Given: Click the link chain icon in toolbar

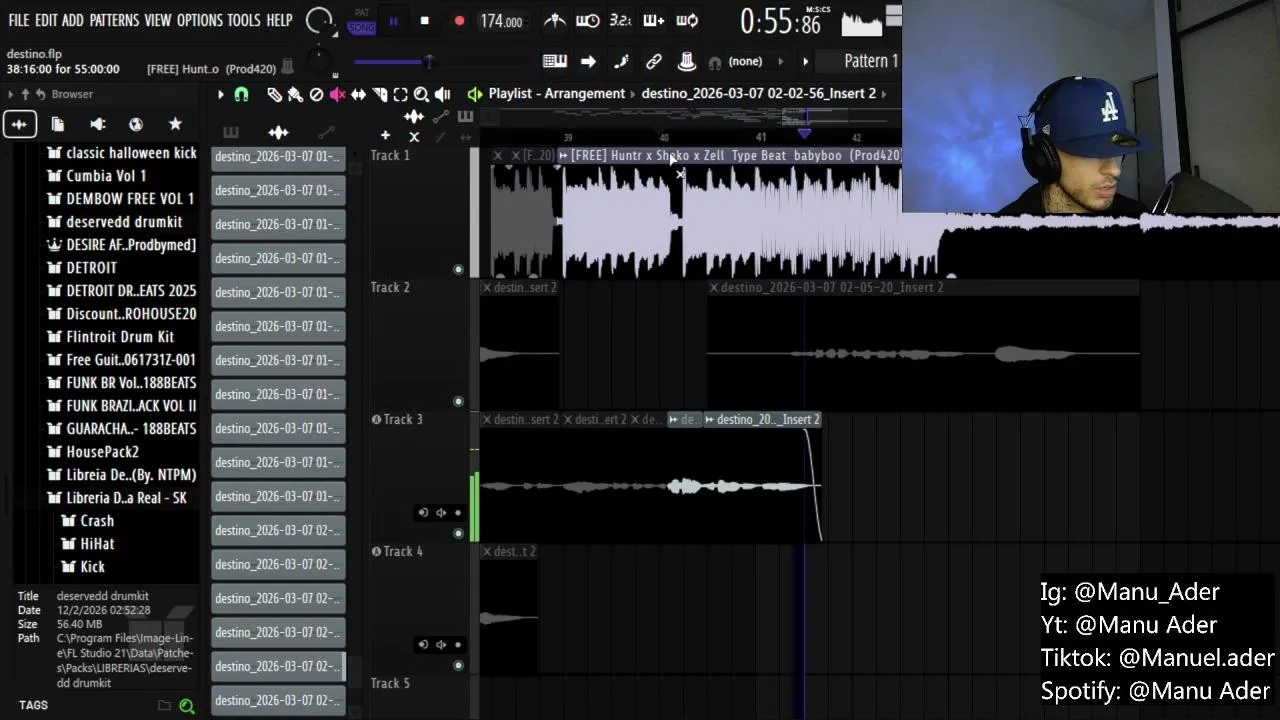Looking at the screenshot, I should 654,61.
